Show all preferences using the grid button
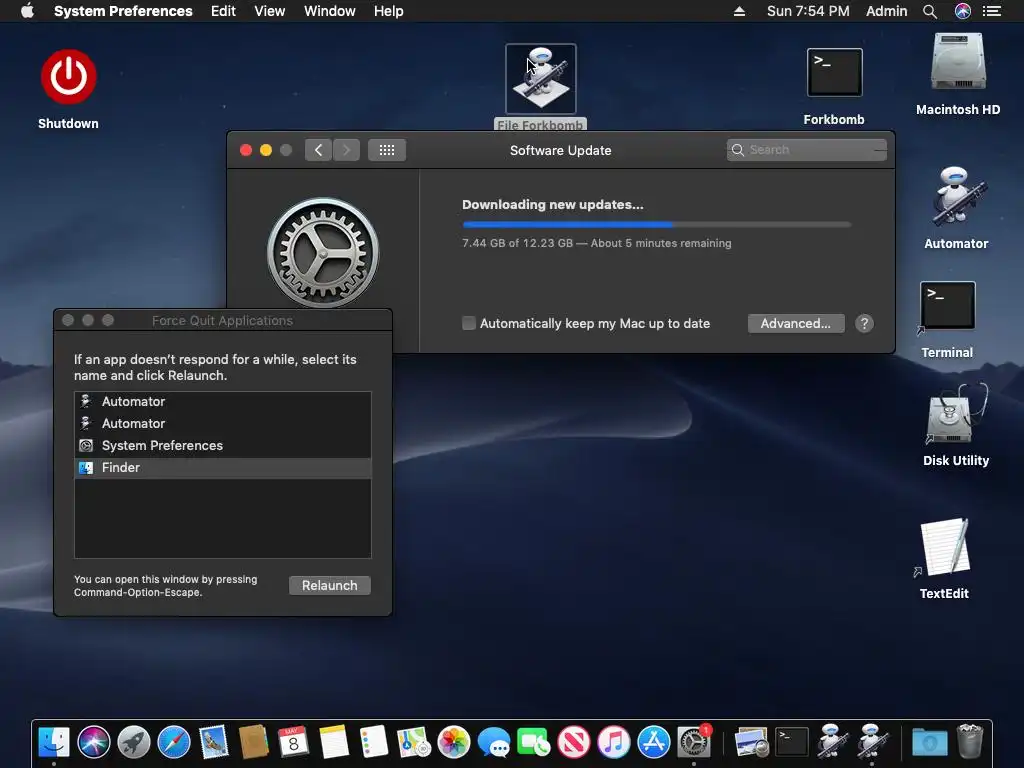1024x768 pixels. pyautogui.click(x=387, y=150)
